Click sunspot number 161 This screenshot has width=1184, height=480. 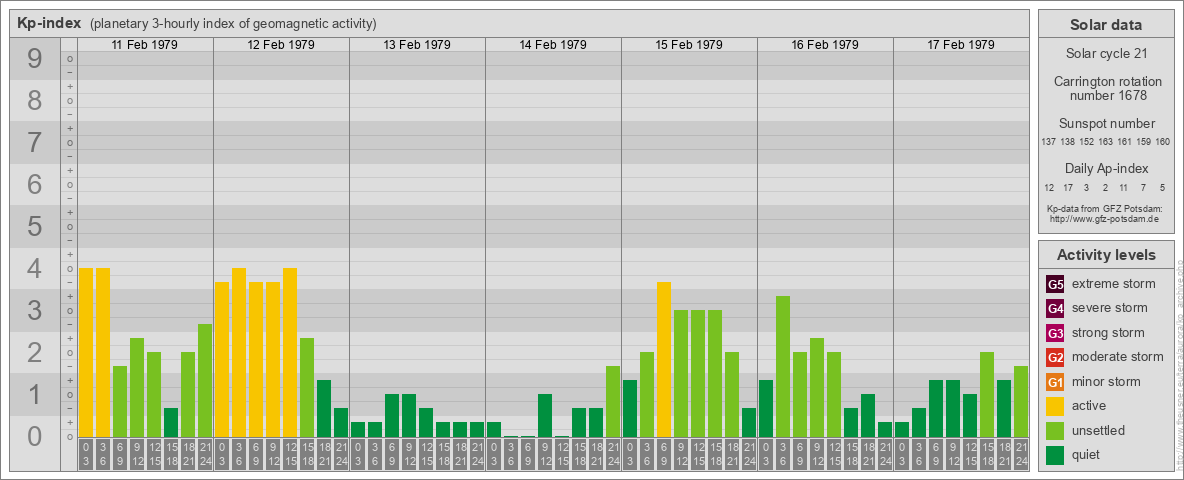tap(1125, 142)
